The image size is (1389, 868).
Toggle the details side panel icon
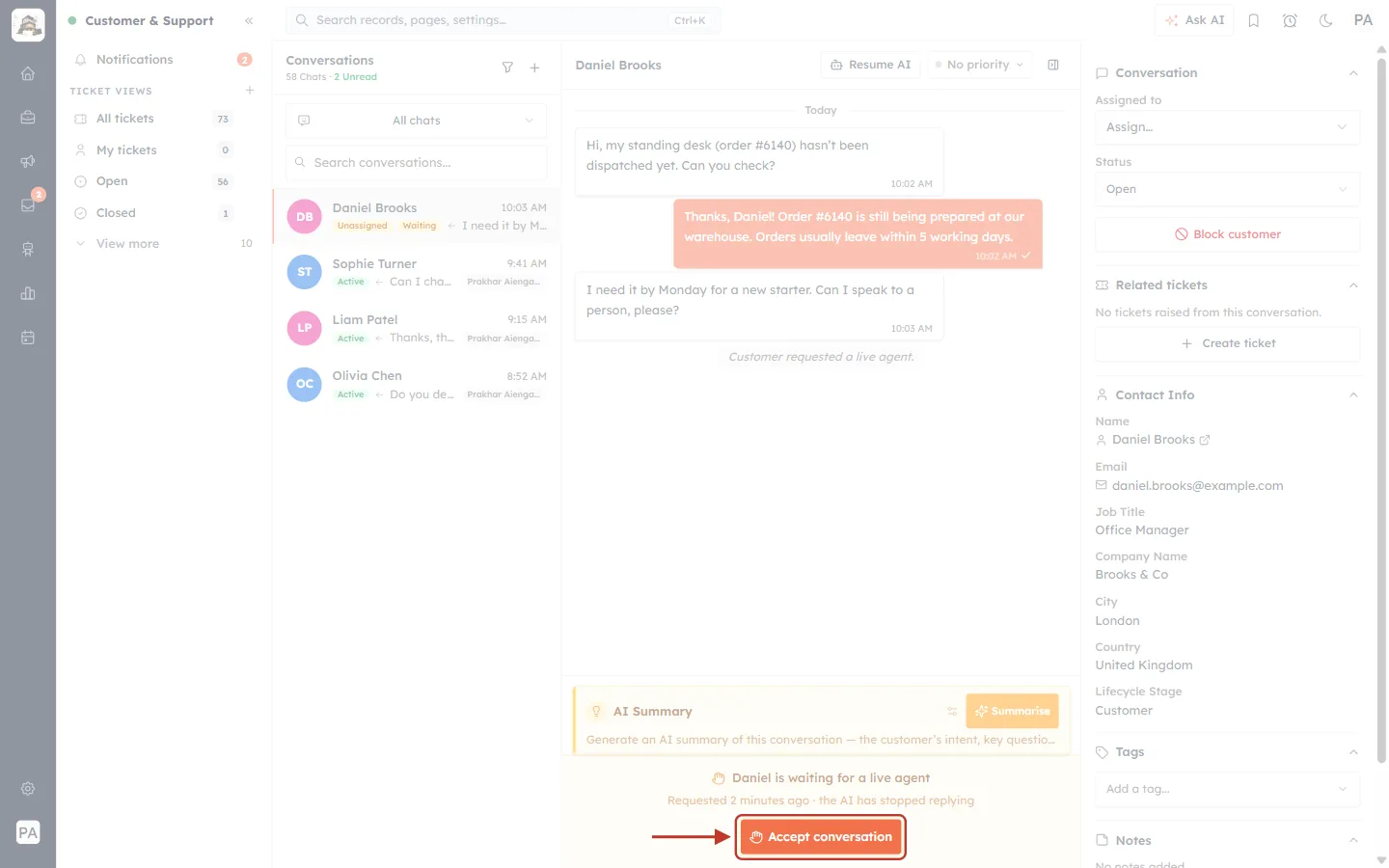(1053, 65)
